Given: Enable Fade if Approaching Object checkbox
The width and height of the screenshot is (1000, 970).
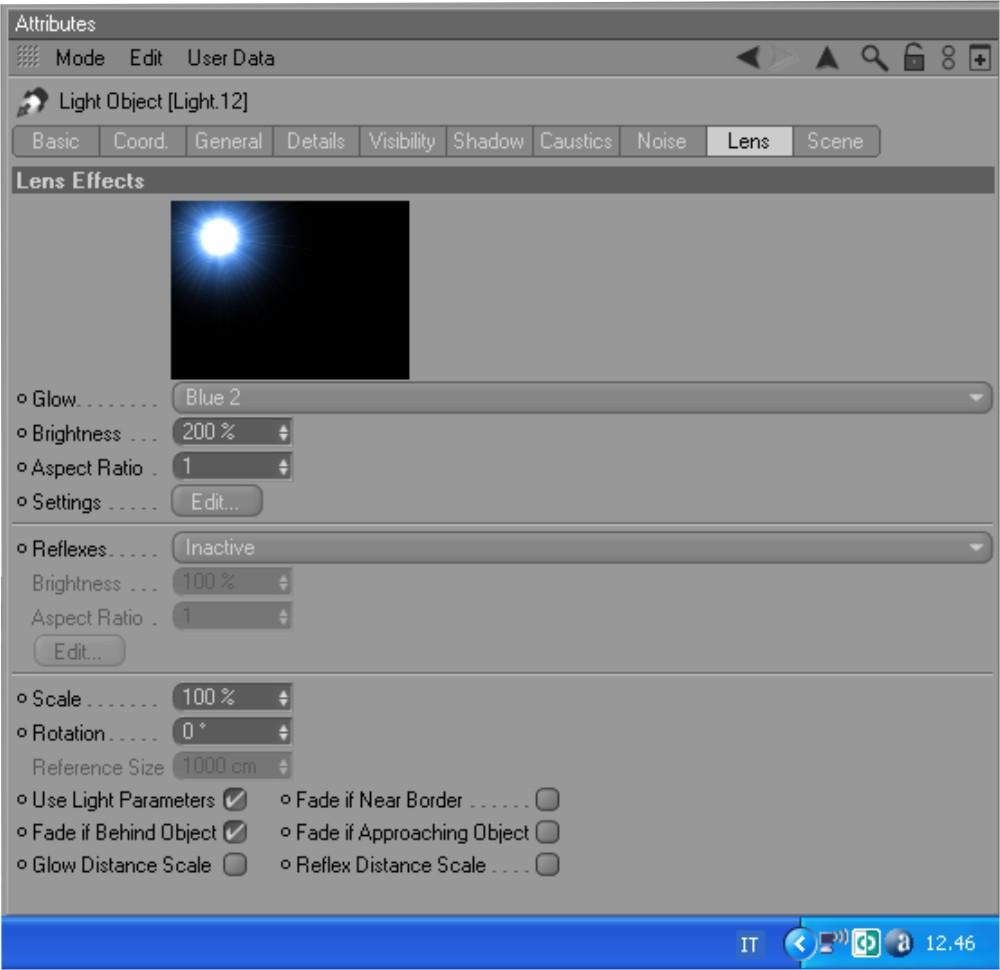Looking at the screenshot, I should [x=547, y=832].
